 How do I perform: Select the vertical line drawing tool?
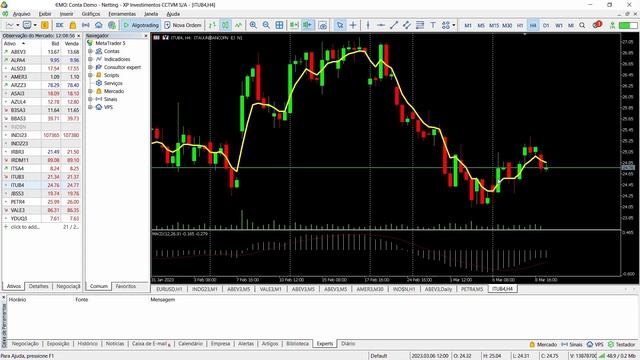click(368, 25)
